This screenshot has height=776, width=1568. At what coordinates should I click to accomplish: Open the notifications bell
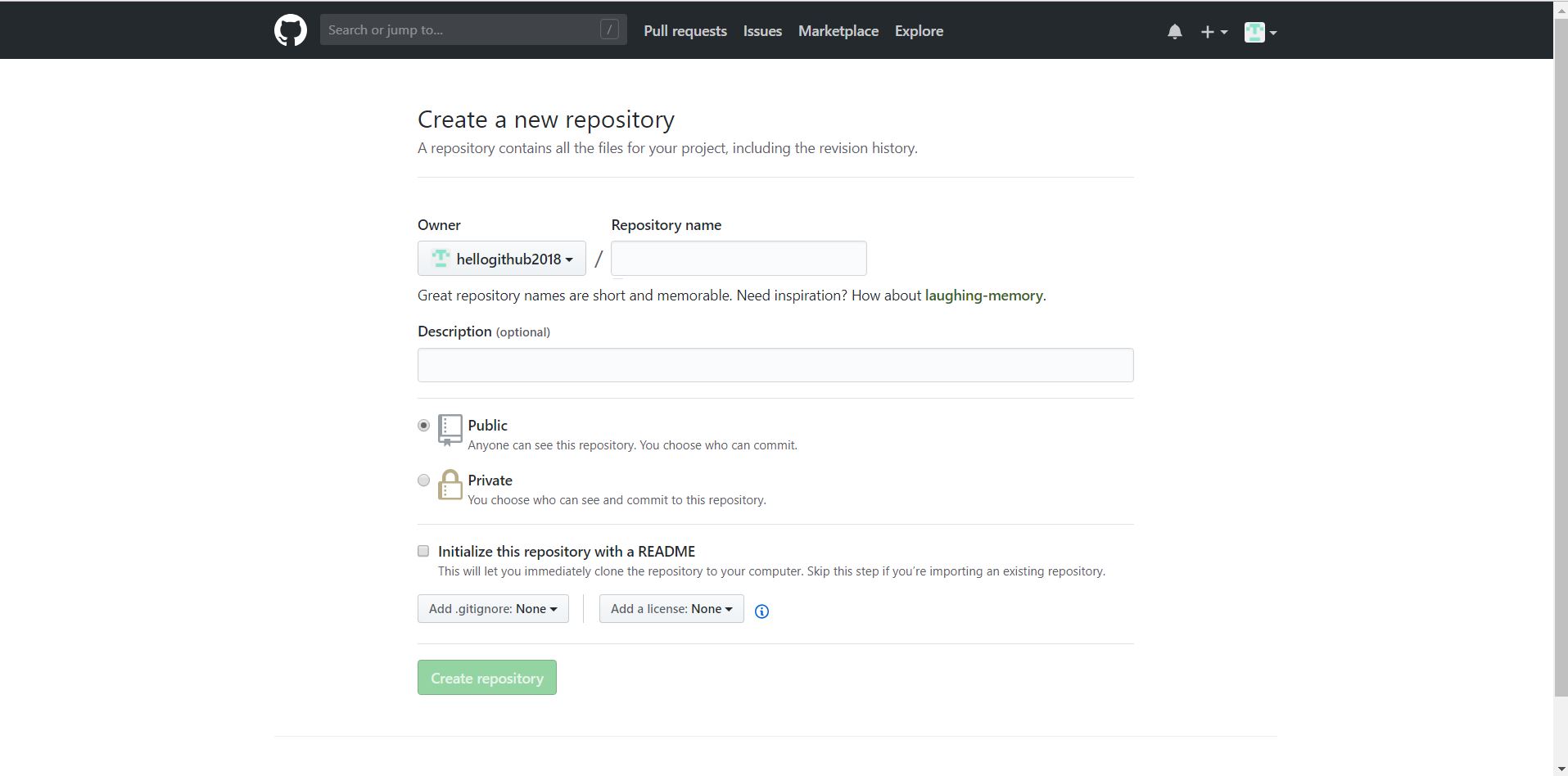pos(1174,32)
